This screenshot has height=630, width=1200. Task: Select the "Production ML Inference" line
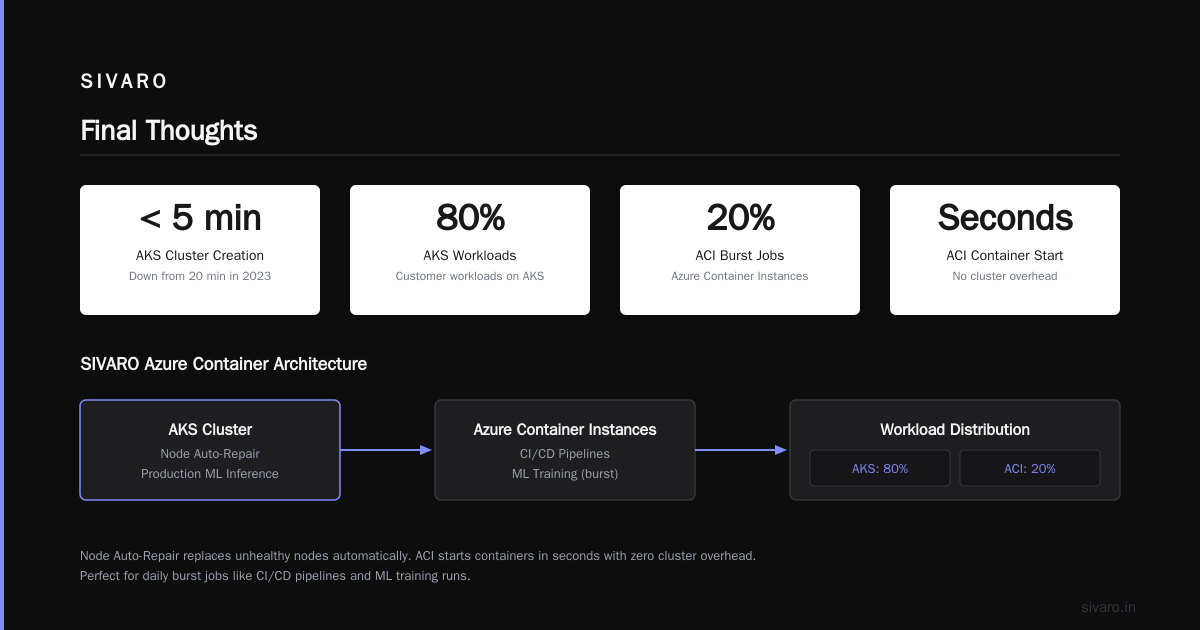[x=210, y=474]
